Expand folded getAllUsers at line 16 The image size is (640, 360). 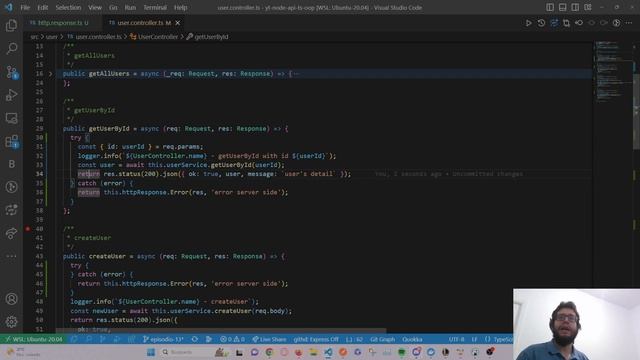point(51,74)
